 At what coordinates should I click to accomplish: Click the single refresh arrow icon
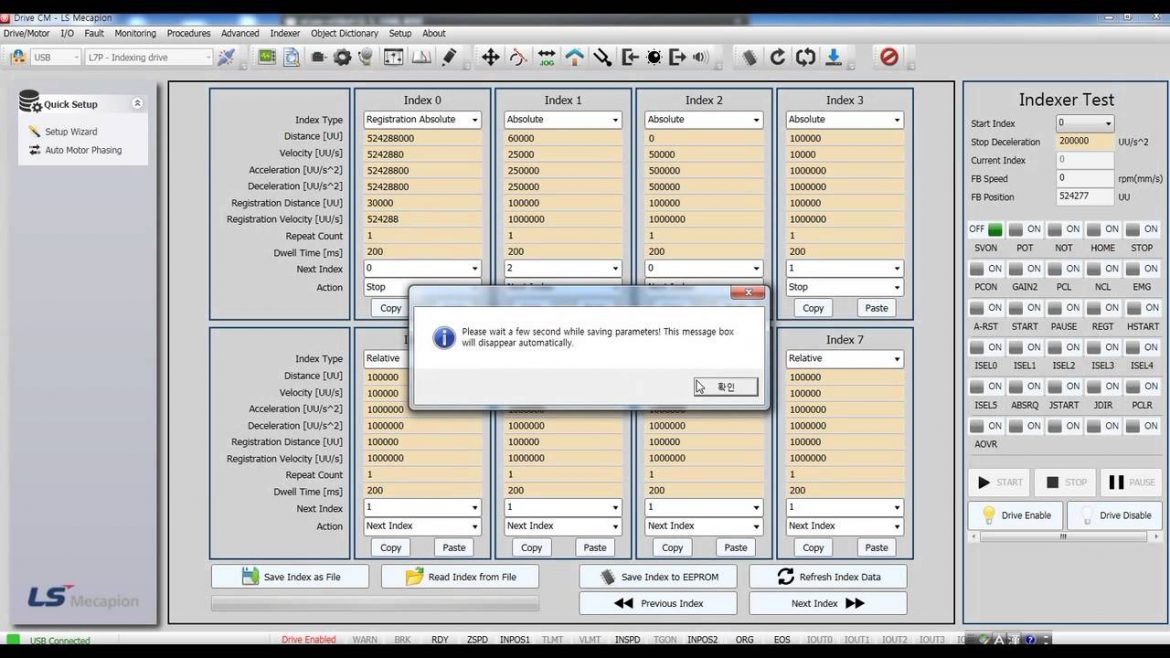point(778,57)
